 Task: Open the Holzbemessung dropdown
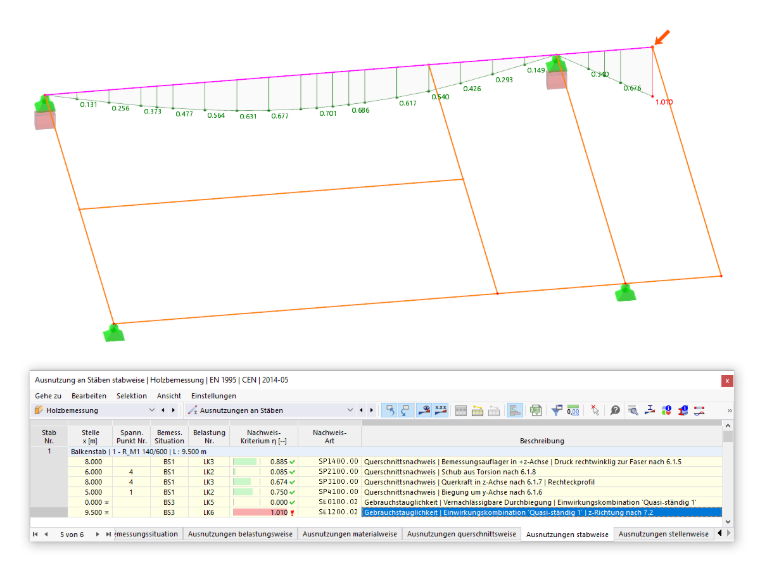(95, 411)
